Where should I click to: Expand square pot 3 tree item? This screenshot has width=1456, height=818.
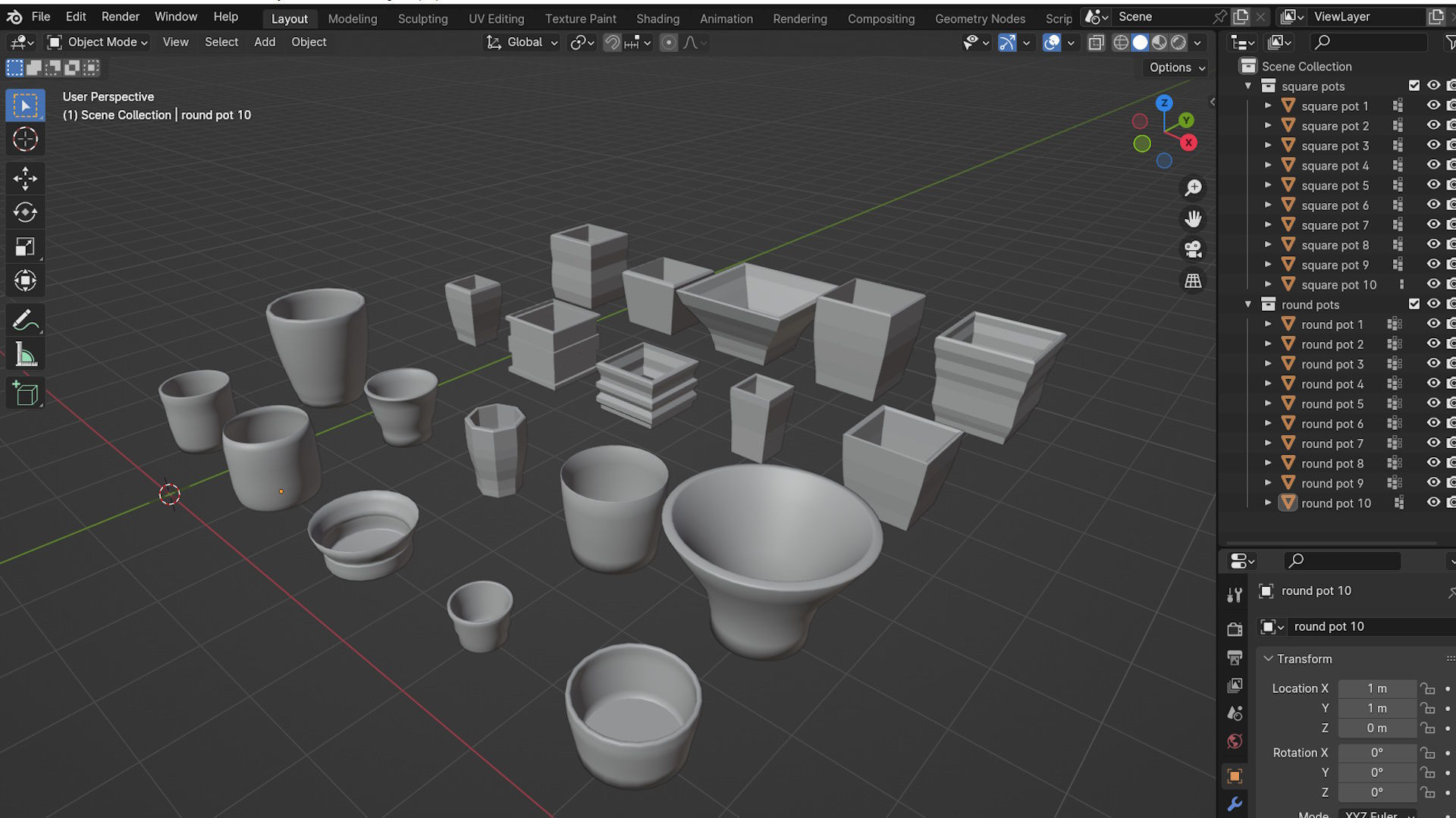[x=1268, y=145]
